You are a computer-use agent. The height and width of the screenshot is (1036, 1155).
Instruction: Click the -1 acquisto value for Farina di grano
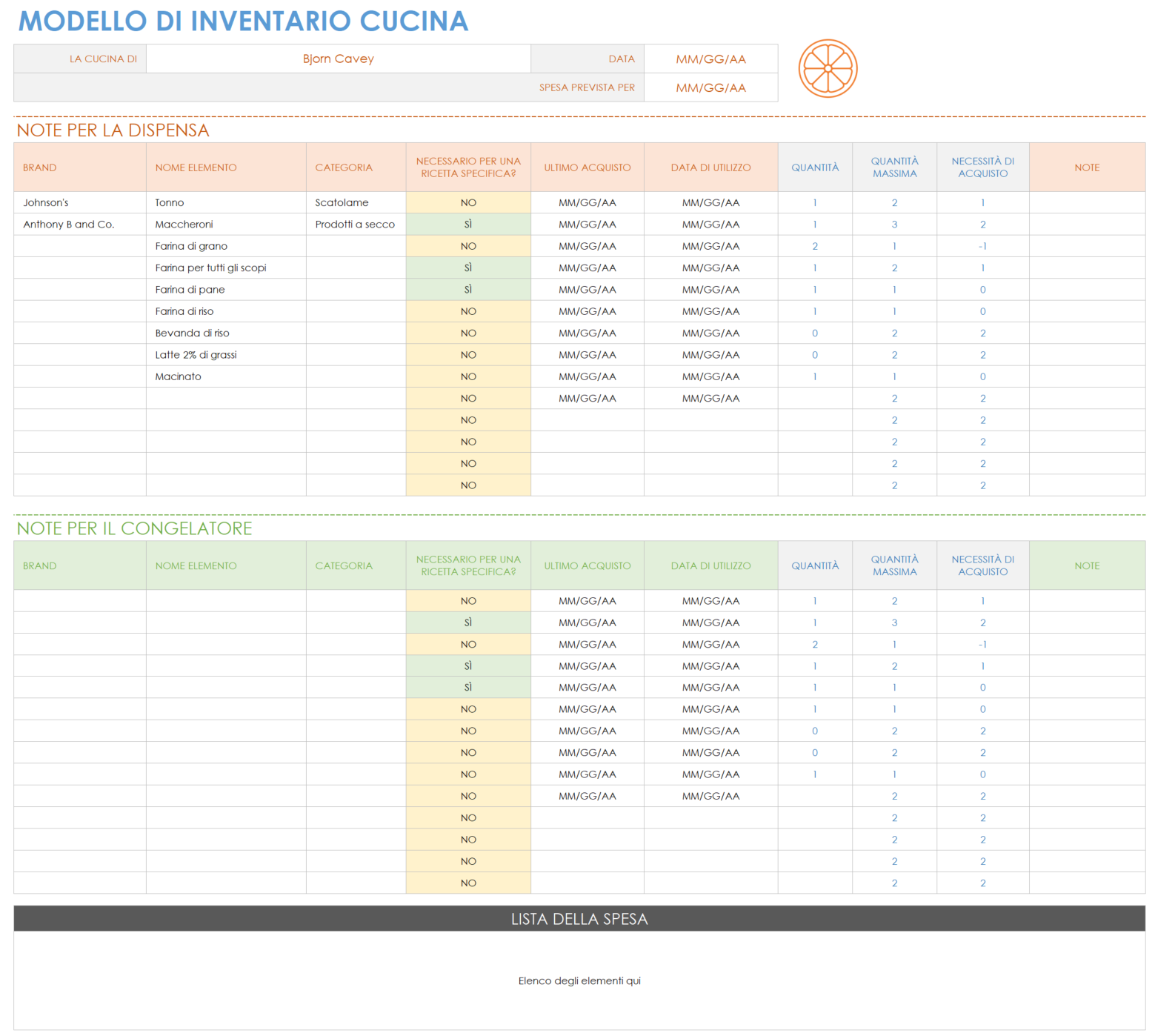(x=982, y=246)
